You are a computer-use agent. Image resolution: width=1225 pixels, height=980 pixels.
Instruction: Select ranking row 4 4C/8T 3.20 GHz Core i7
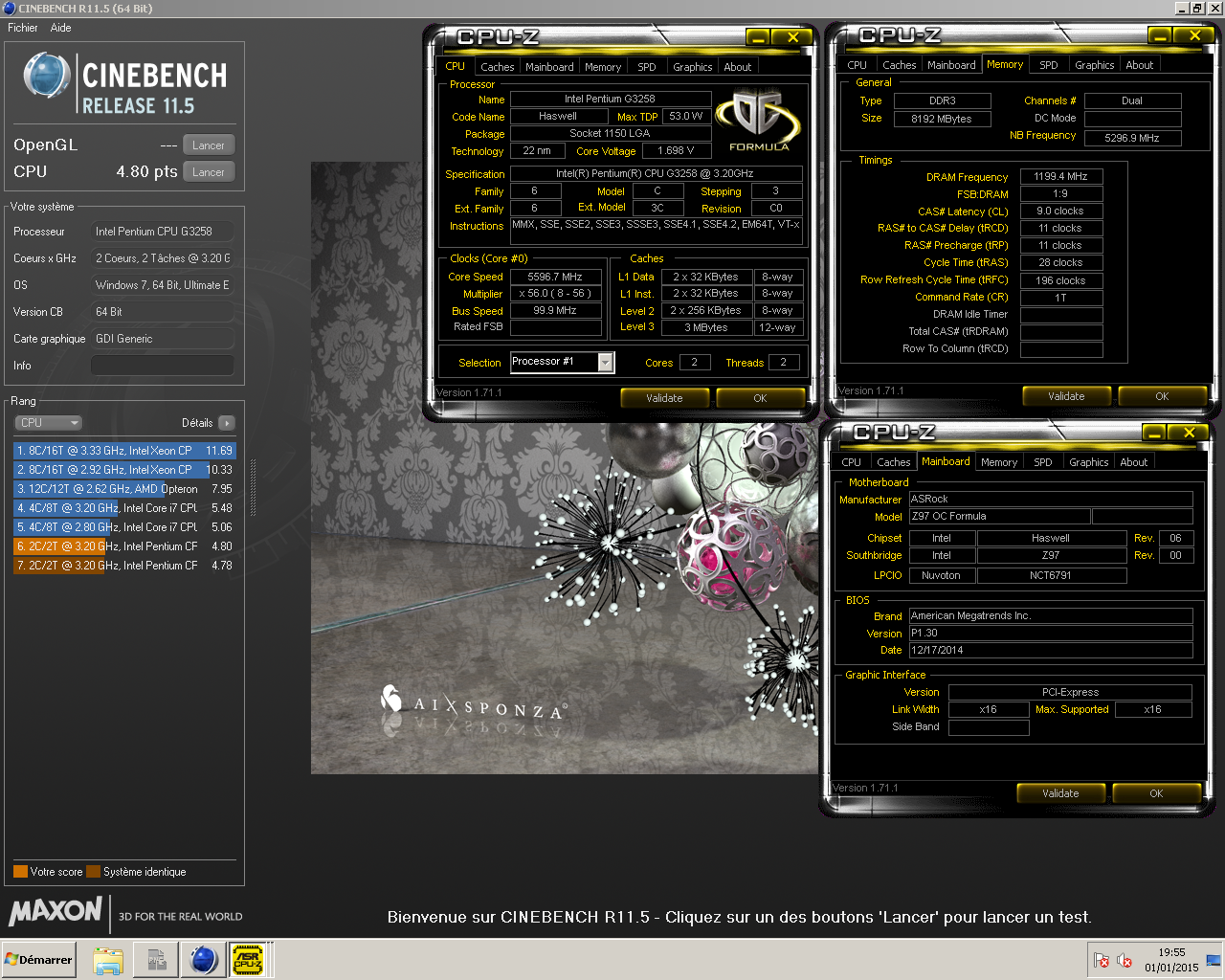tap(124, 508)
